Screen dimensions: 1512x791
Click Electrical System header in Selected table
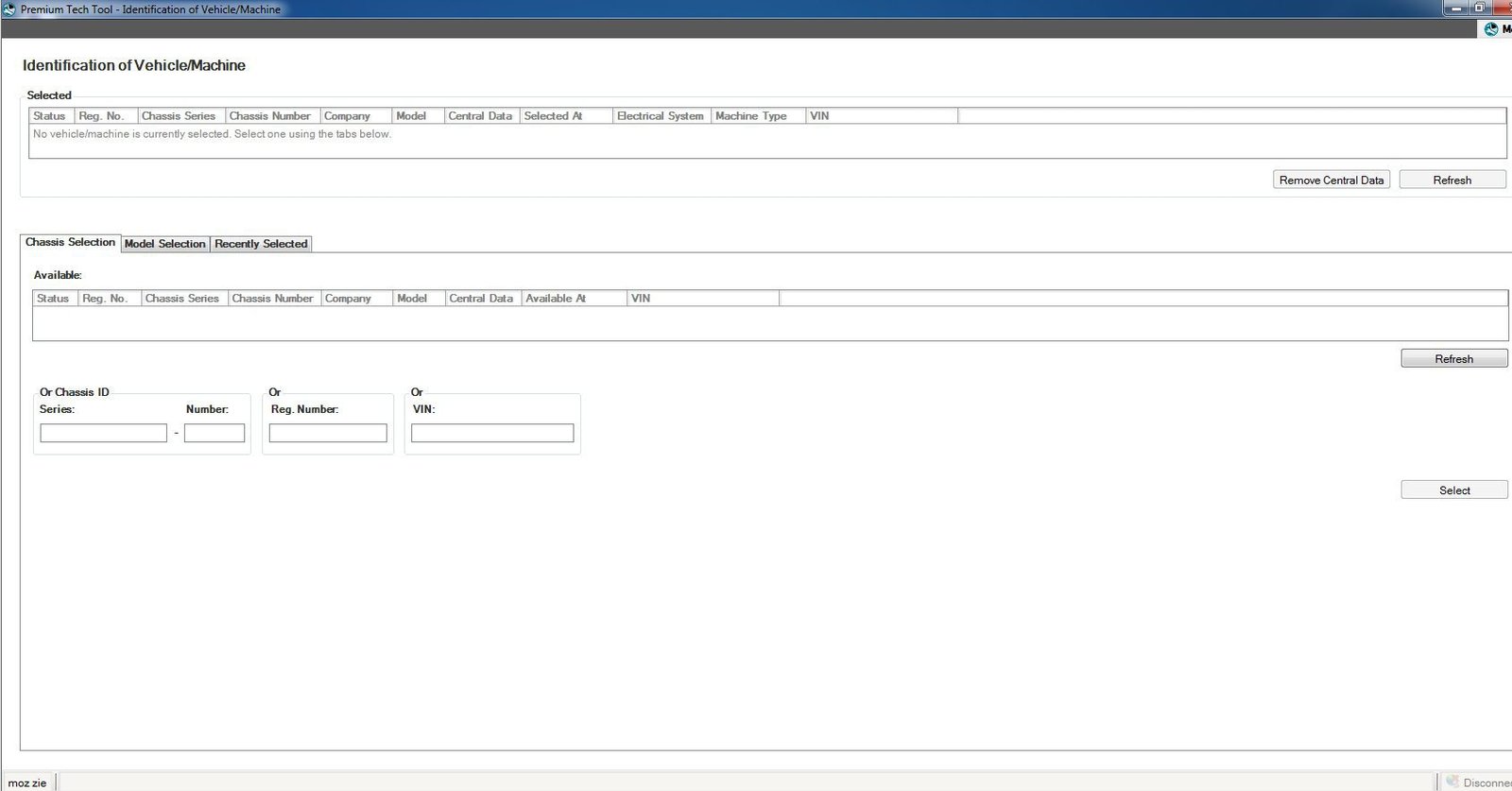point(660,116)
